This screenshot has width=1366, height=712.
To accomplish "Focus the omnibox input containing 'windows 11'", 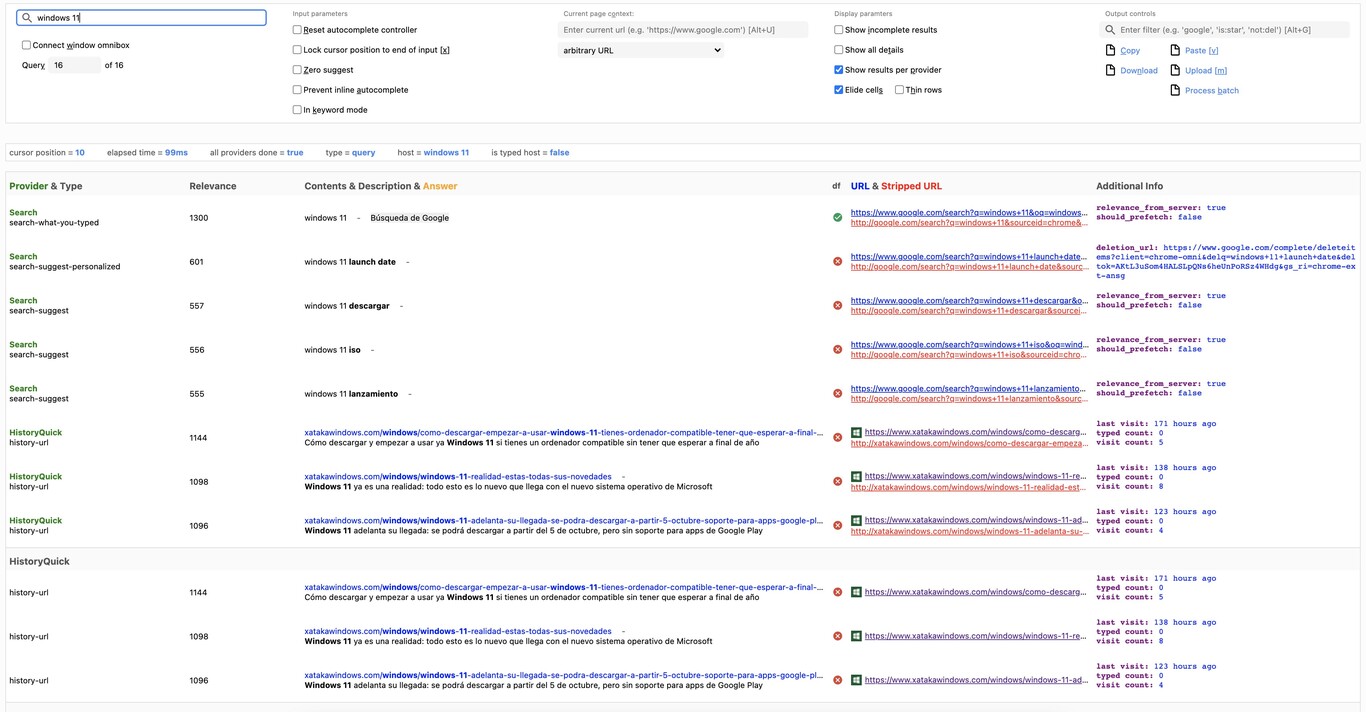I will pos(142,18).
